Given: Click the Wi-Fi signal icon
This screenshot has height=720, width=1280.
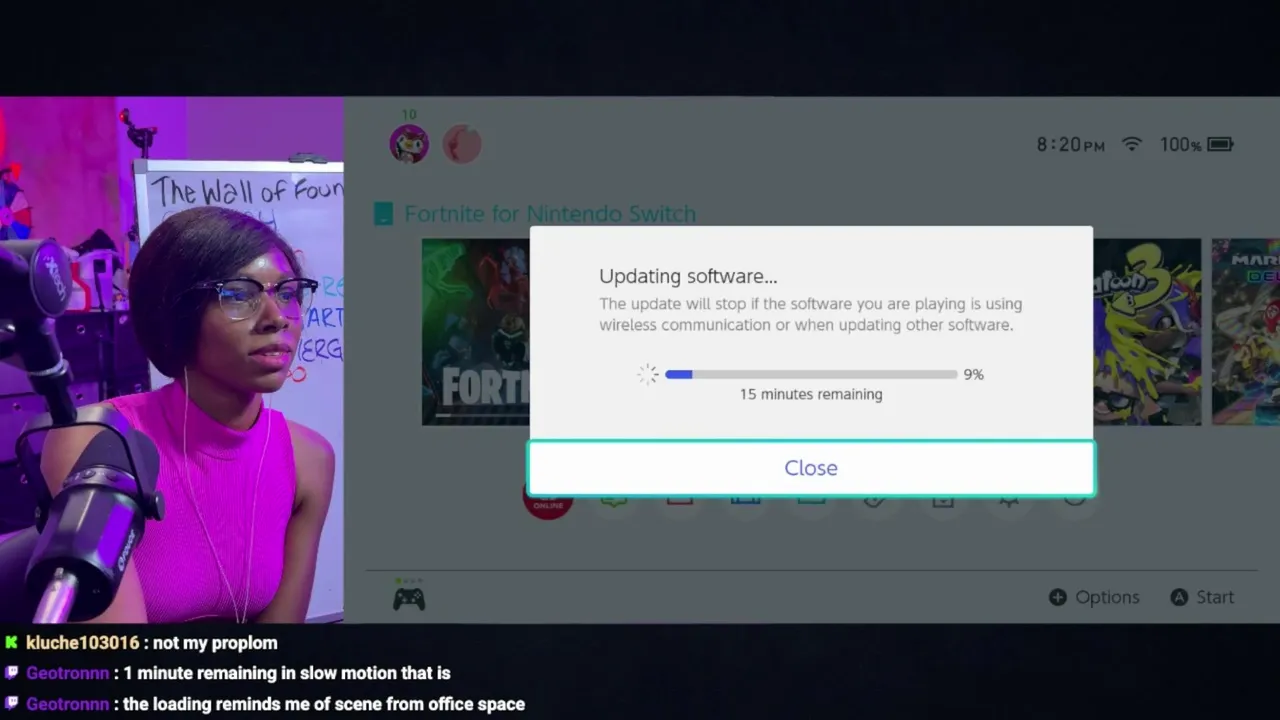Looking at the screenshot, I should click(x=1132, y=144).
